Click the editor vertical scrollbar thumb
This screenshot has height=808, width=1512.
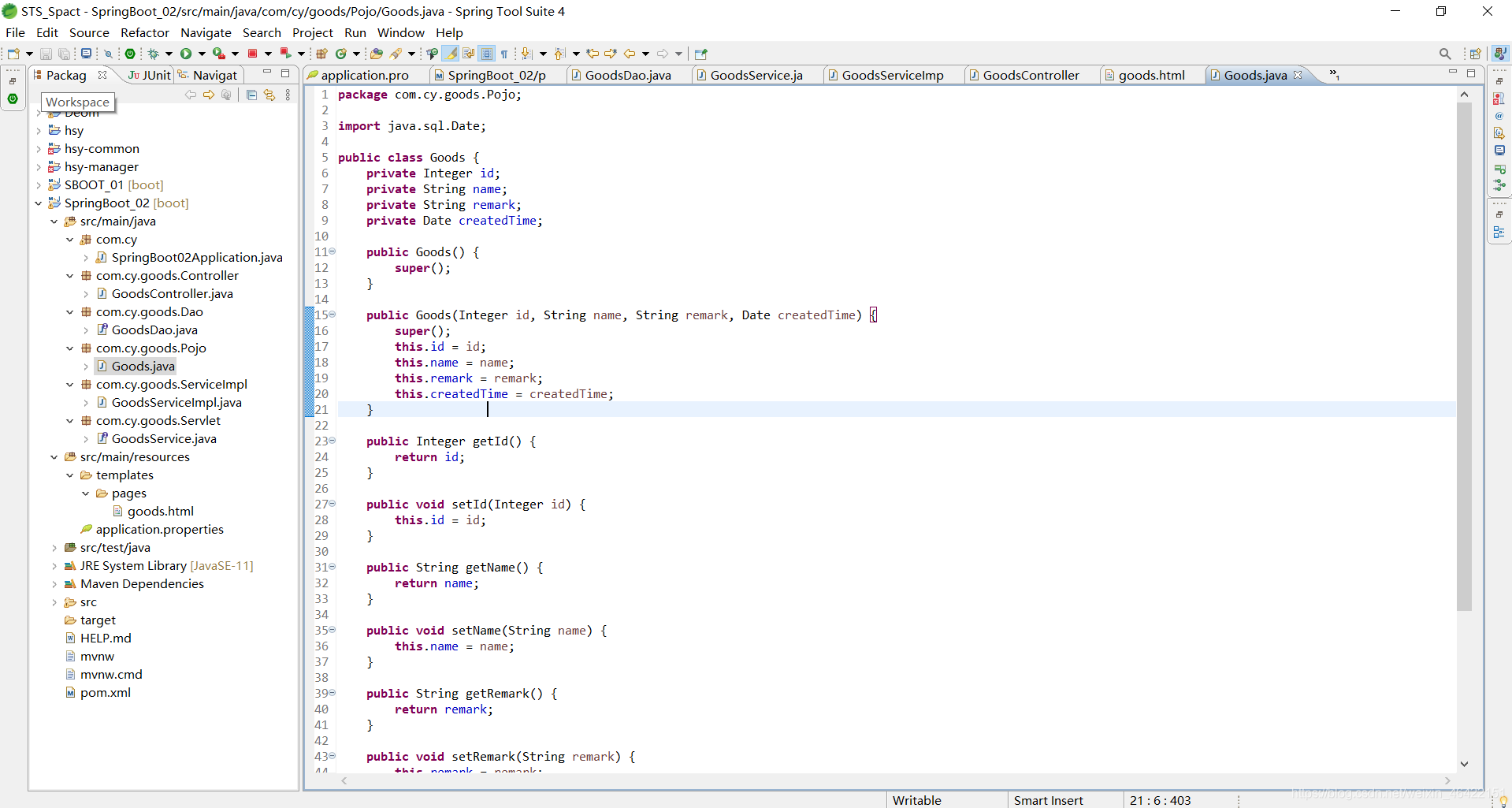click(1464, 356)
